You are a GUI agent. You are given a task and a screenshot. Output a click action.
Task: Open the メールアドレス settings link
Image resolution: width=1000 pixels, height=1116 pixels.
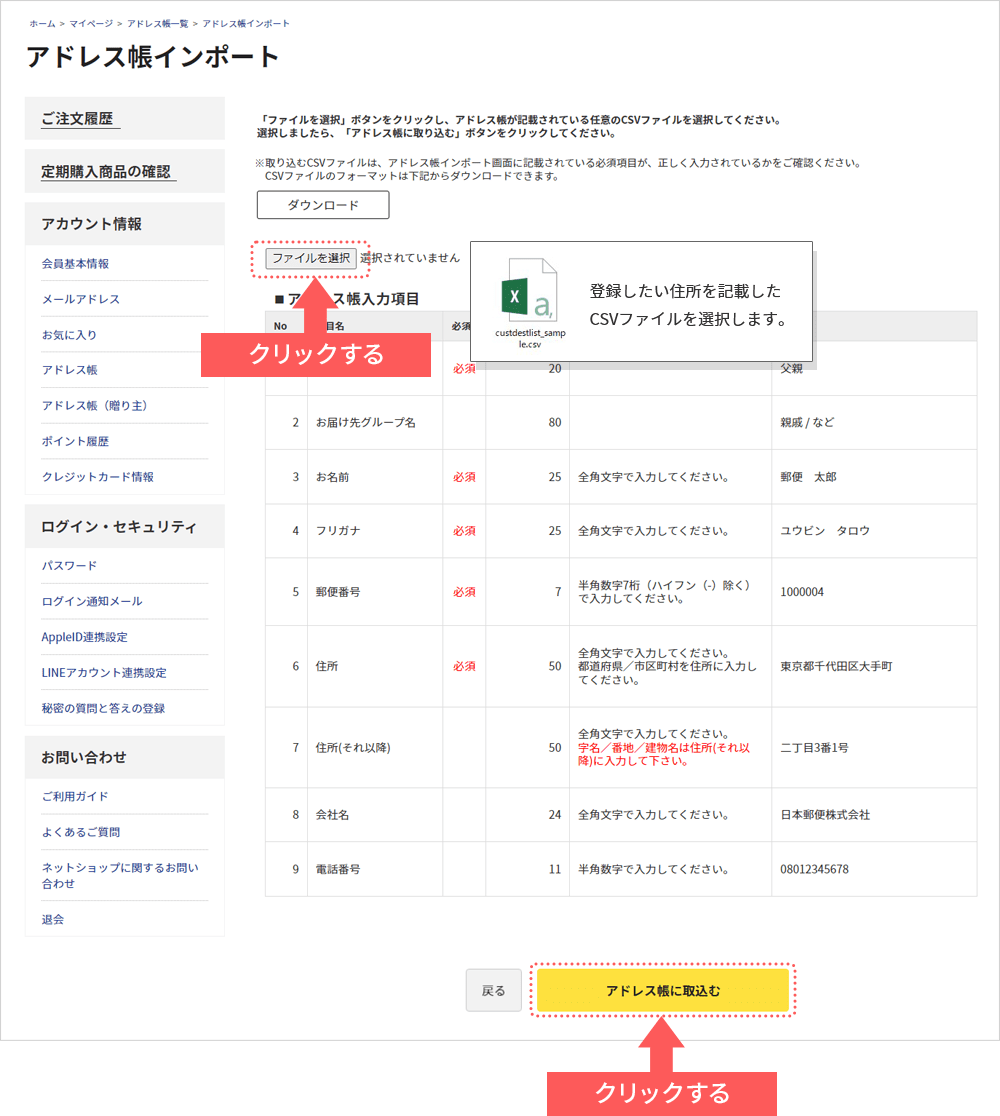point(80,299)
